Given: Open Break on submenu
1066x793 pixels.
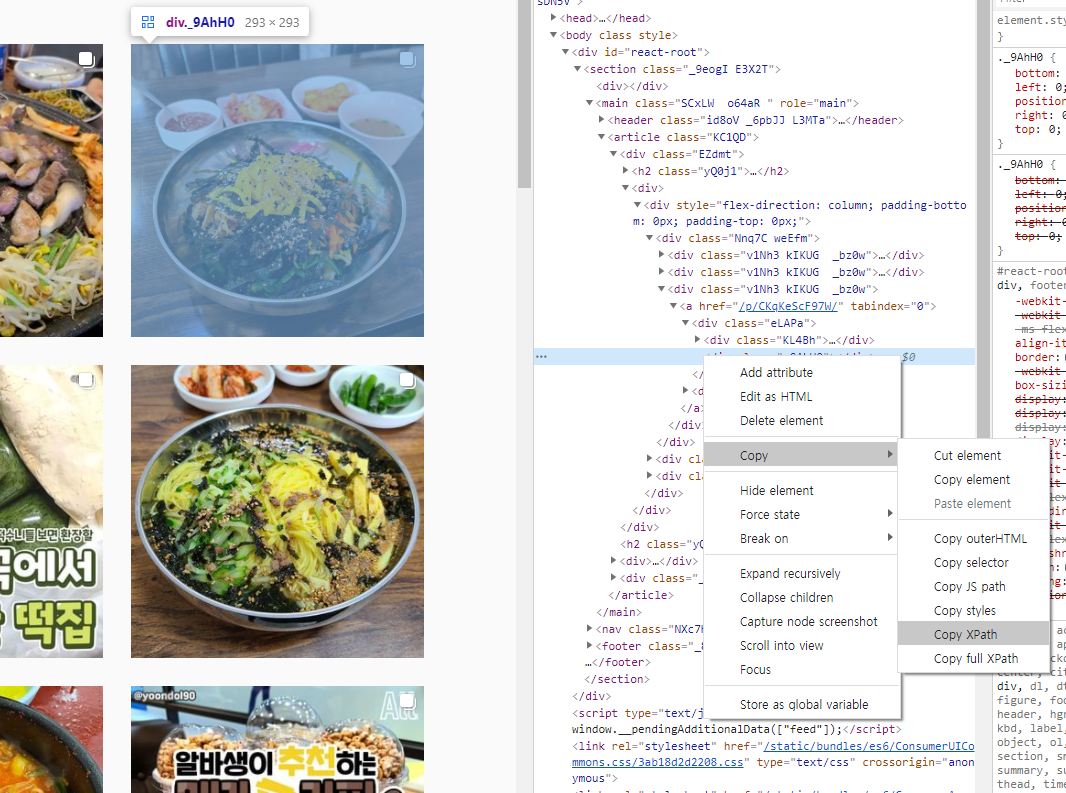Looking at the screenshot, I should click(x=802, y=538).
